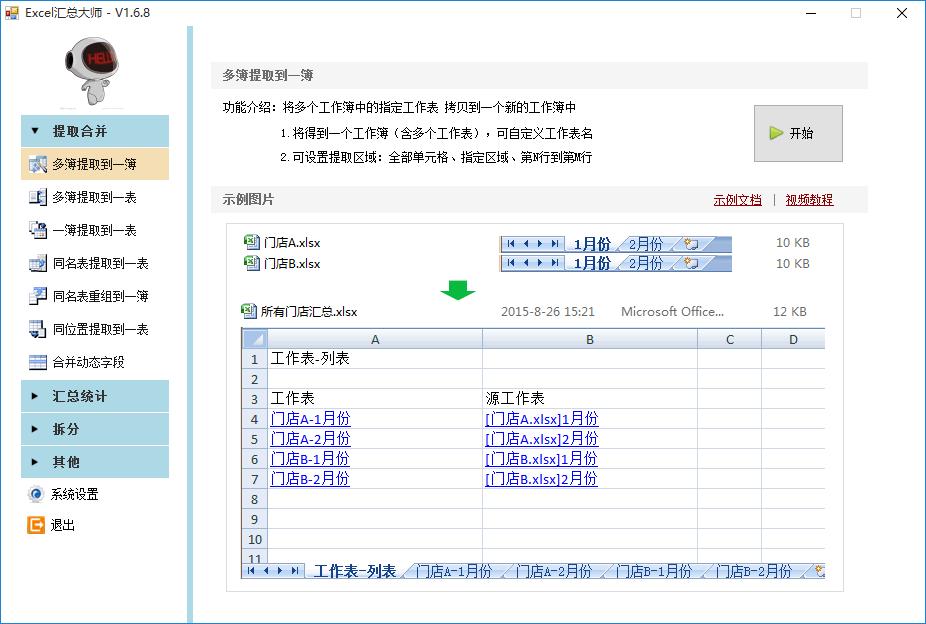Click the 多簿提取到一簿 sidebar icon
The width and height of the screenshot is (926, 624).
coord(38,165)
